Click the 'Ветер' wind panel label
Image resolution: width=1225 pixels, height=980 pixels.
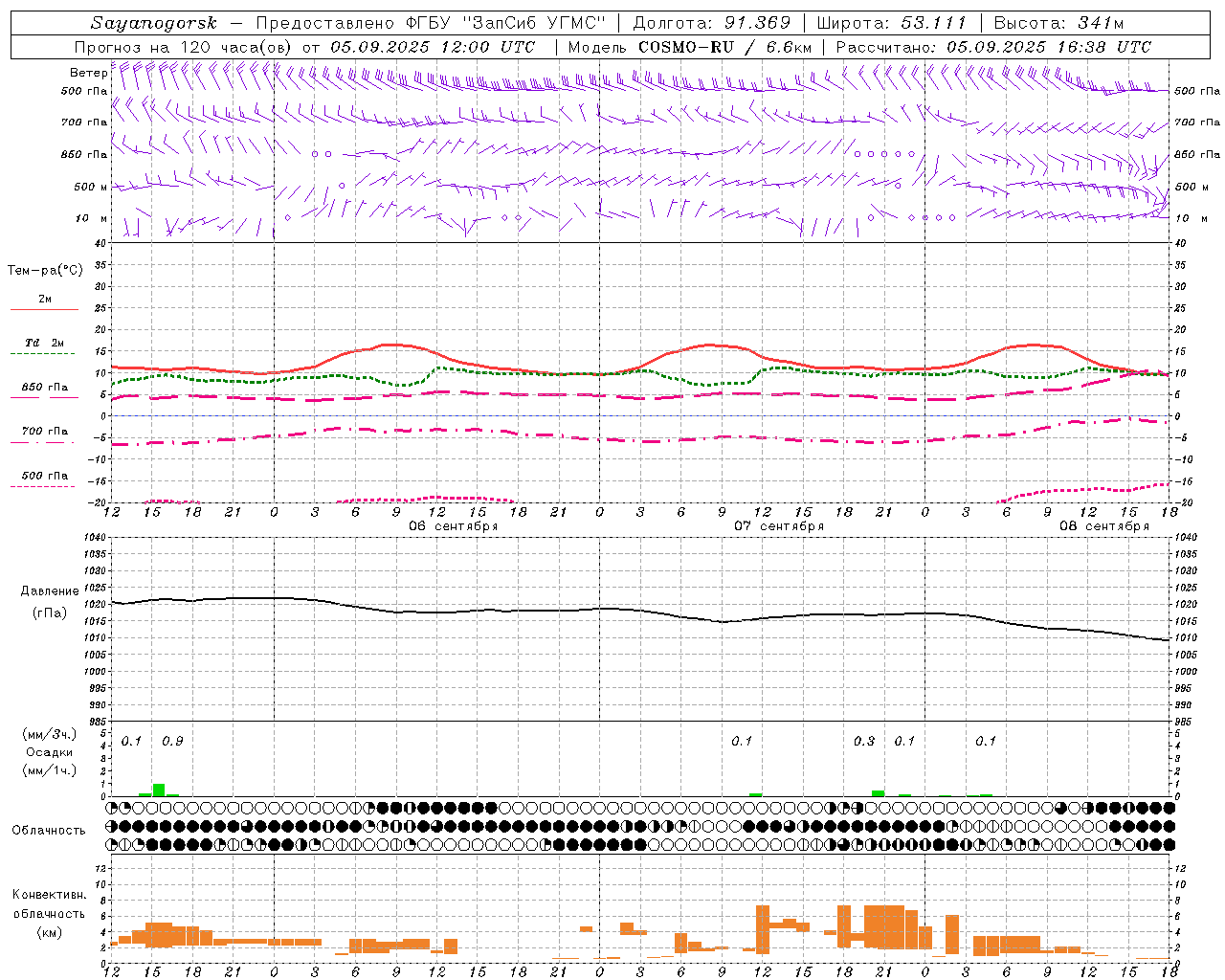point(88,73)
